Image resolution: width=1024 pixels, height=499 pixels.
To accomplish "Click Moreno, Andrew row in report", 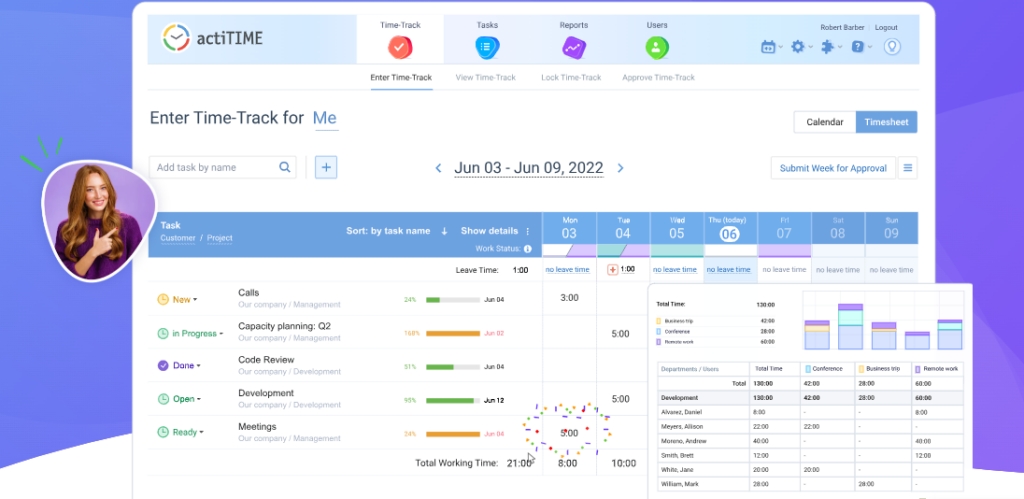I will click(x=810, y=441).
